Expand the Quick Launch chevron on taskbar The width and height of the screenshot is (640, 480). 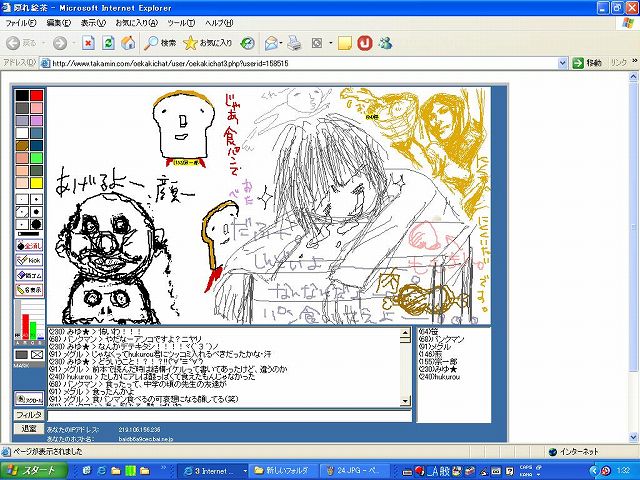[x=164, y=468]
